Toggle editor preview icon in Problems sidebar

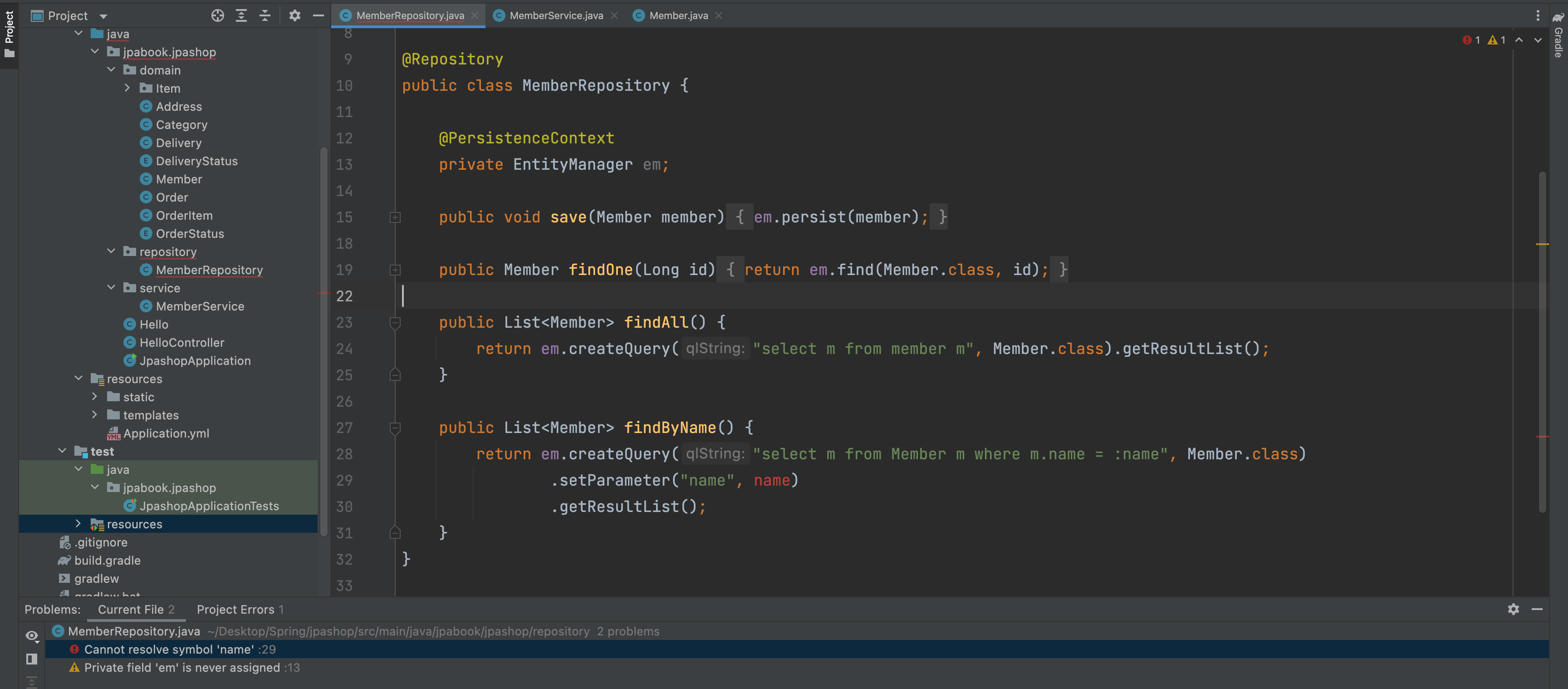32,659
